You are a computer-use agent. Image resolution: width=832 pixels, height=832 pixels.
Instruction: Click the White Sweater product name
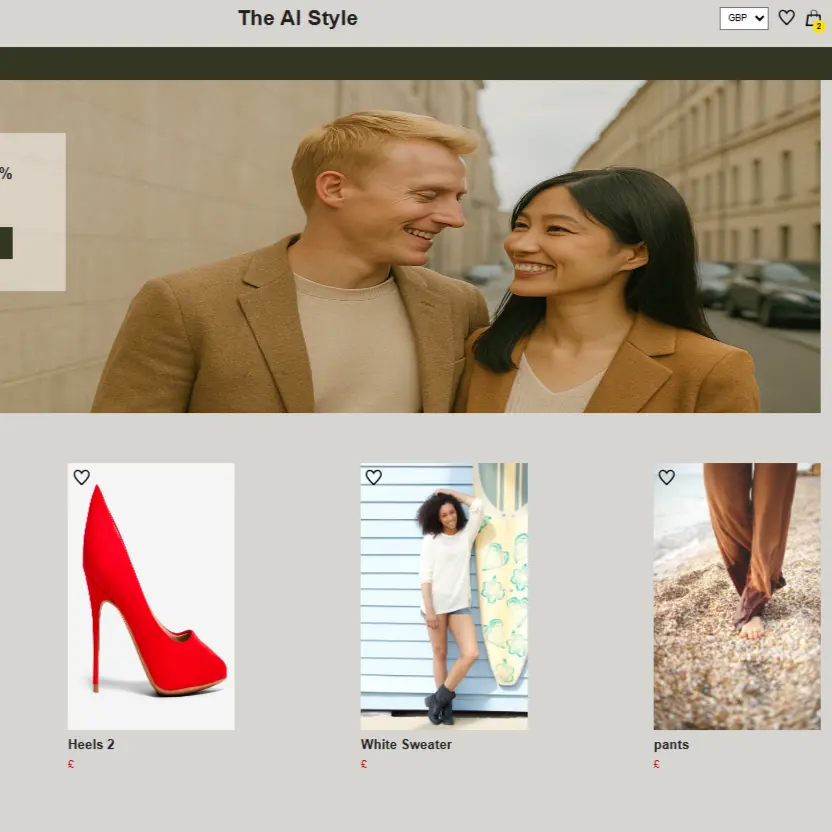[x=406, y=744]
